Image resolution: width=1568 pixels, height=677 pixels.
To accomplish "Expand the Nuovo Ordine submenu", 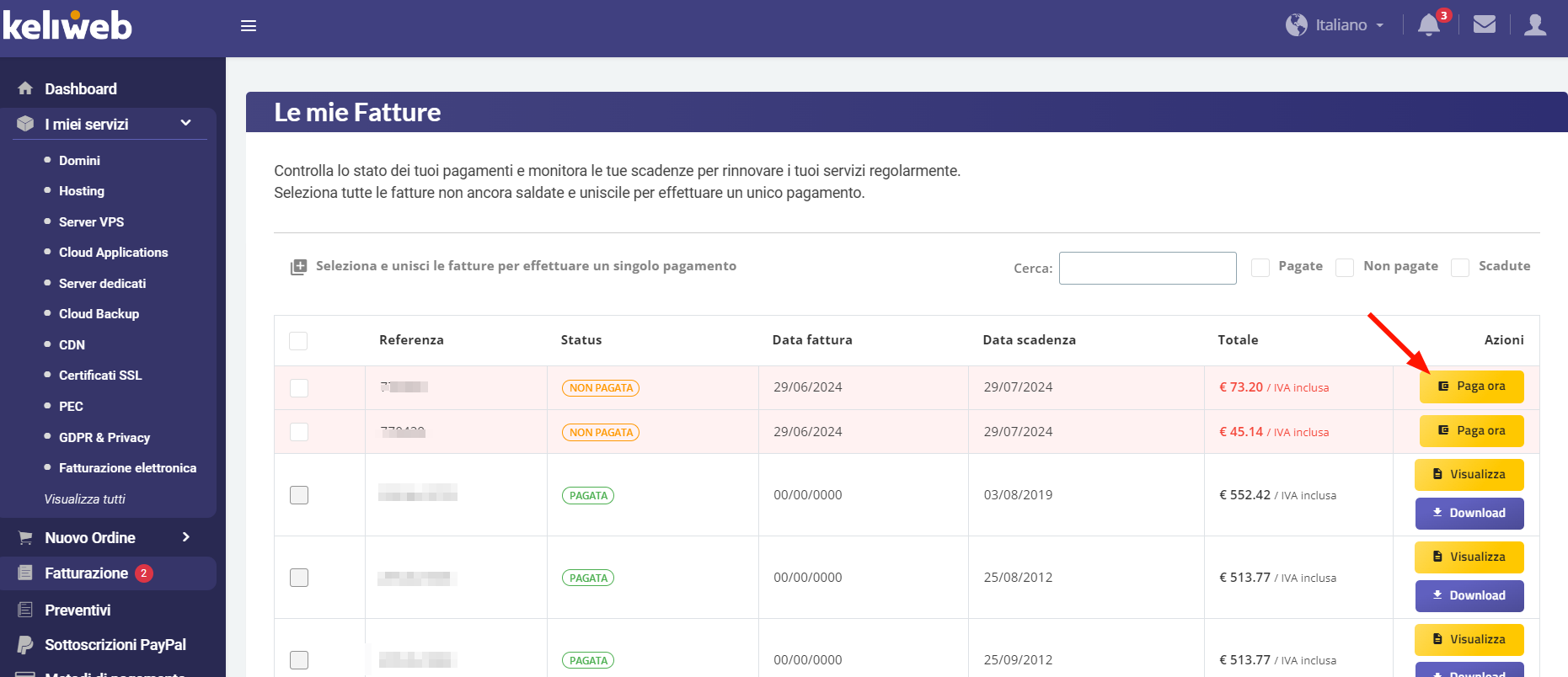I will [185, 537].
